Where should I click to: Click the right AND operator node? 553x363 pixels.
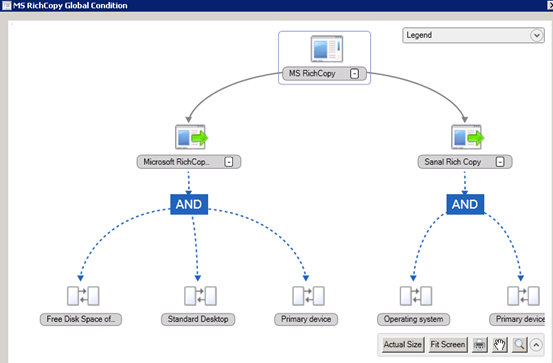465,204
